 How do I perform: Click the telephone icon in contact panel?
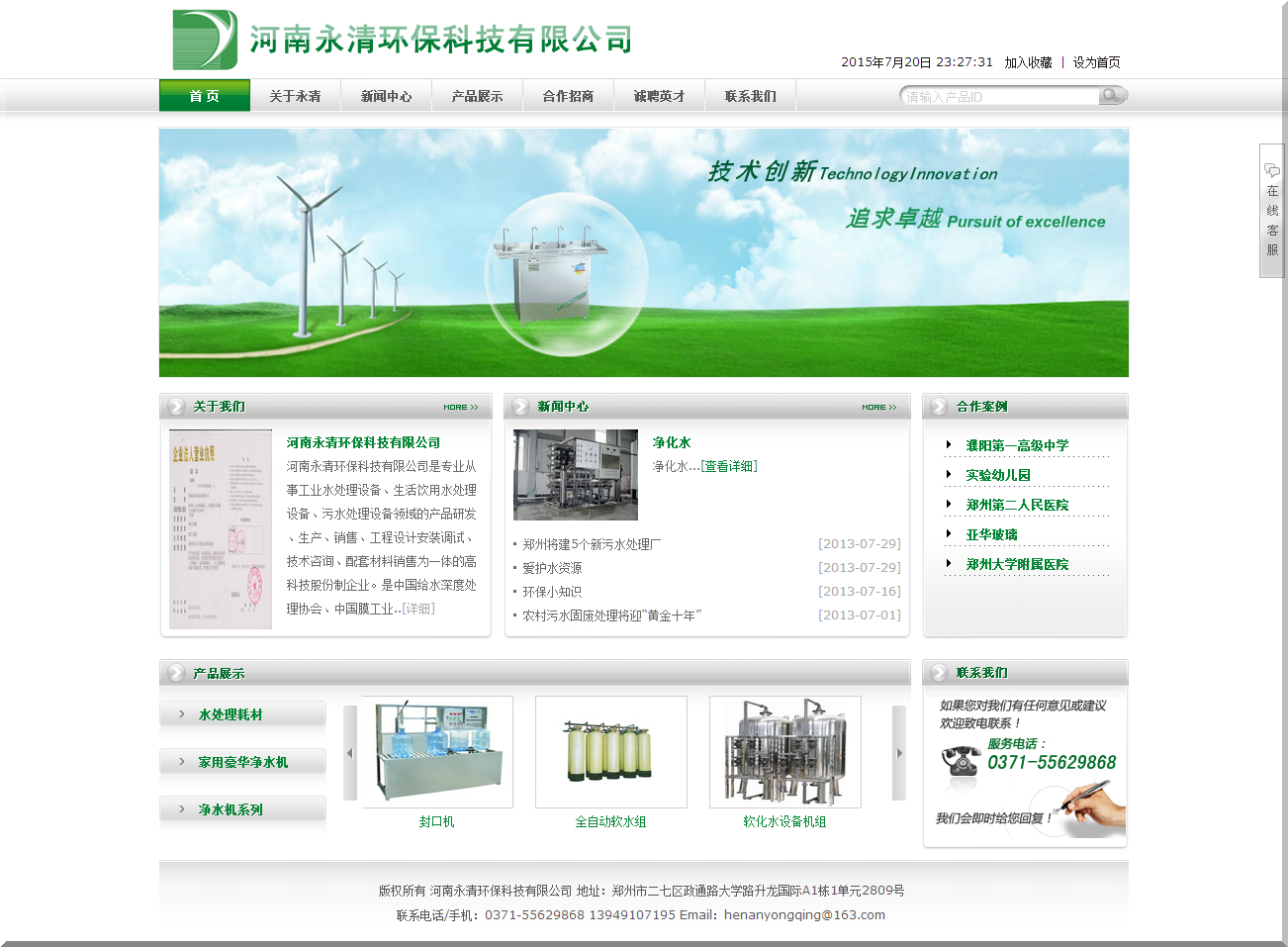(960, 762)
